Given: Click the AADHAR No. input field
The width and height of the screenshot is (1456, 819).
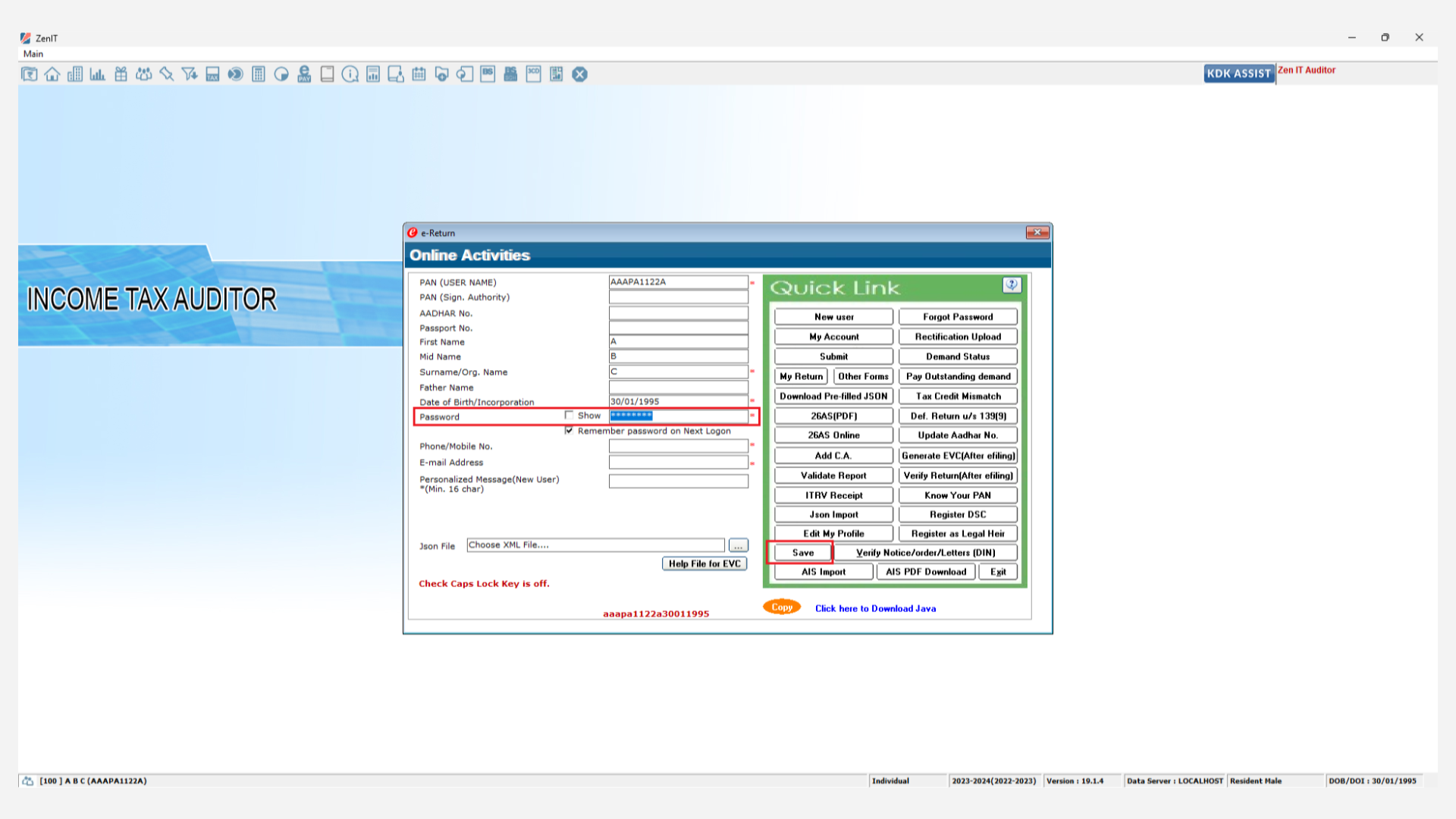Looking at the screenshot, I should point(678,312).
